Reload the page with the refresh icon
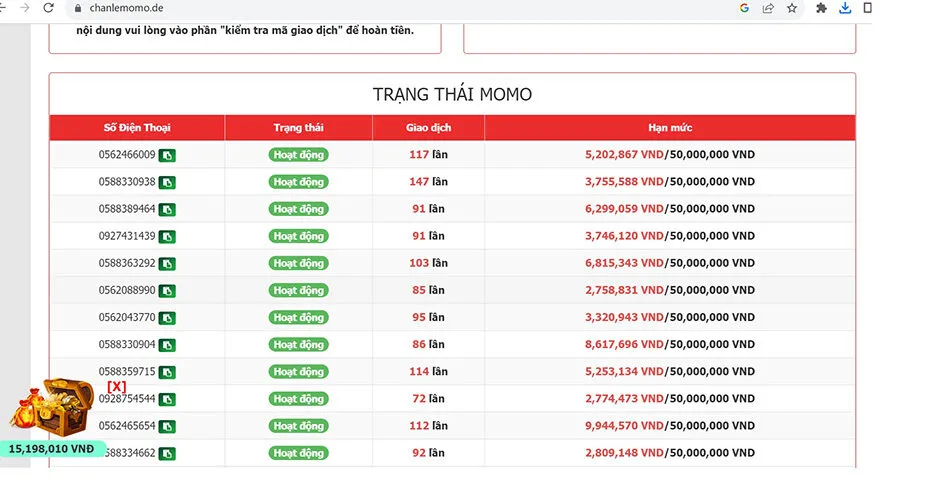This screenshot has width=945, height=499. [x=48, y=8]
